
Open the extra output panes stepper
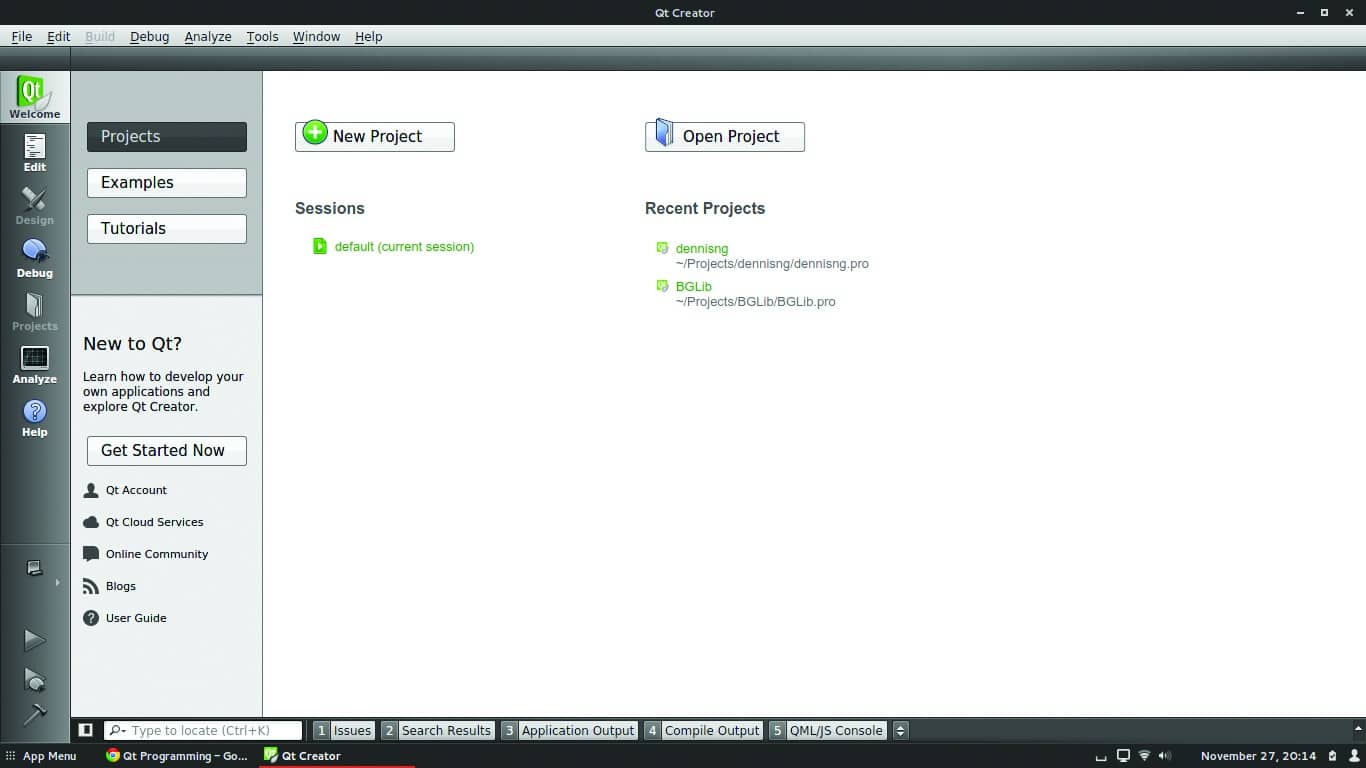pos(899,730)
